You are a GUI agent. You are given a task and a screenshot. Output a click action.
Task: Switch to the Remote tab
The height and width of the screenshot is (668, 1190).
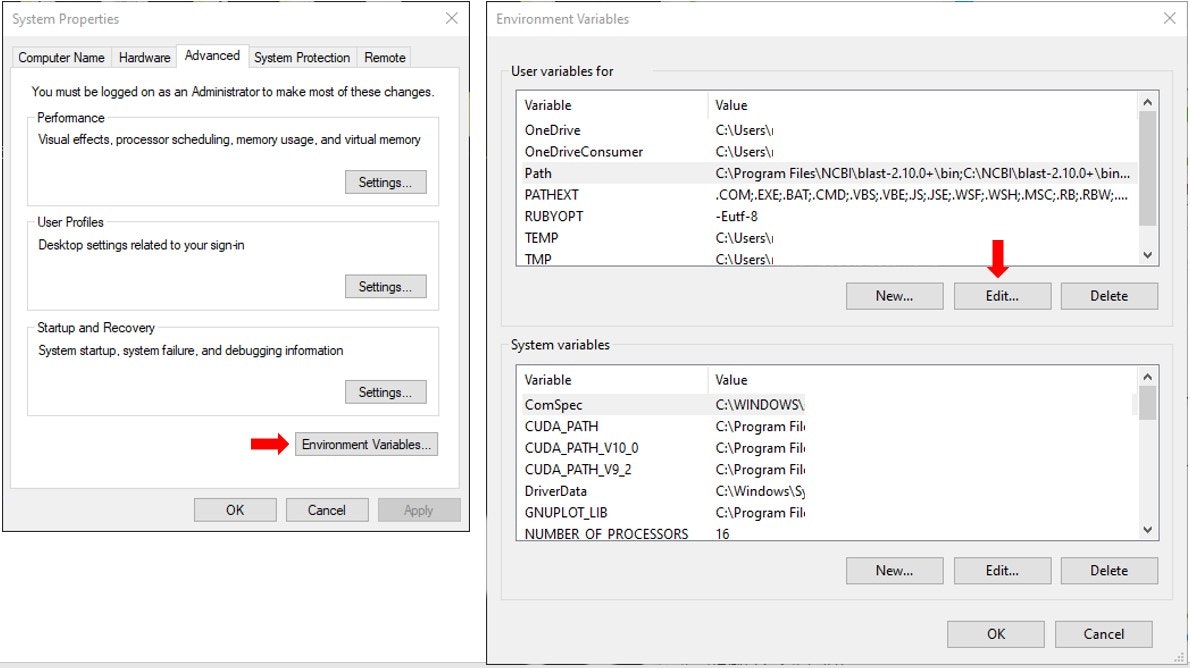coord(385,58)
